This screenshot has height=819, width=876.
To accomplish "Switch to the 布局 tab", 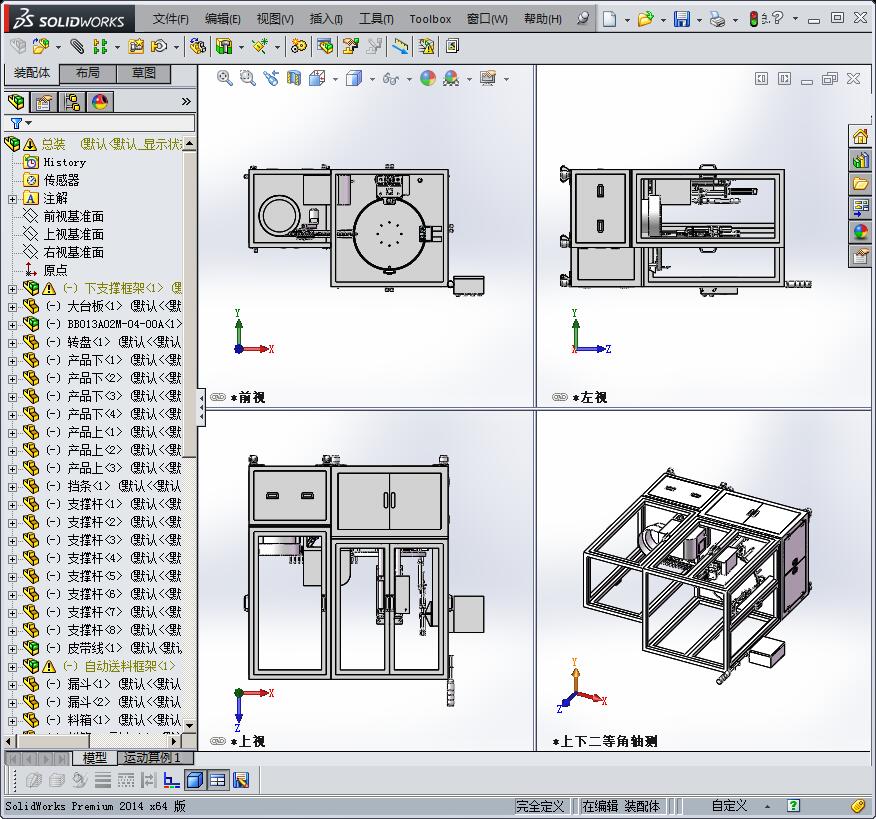I will coord(88,73).
